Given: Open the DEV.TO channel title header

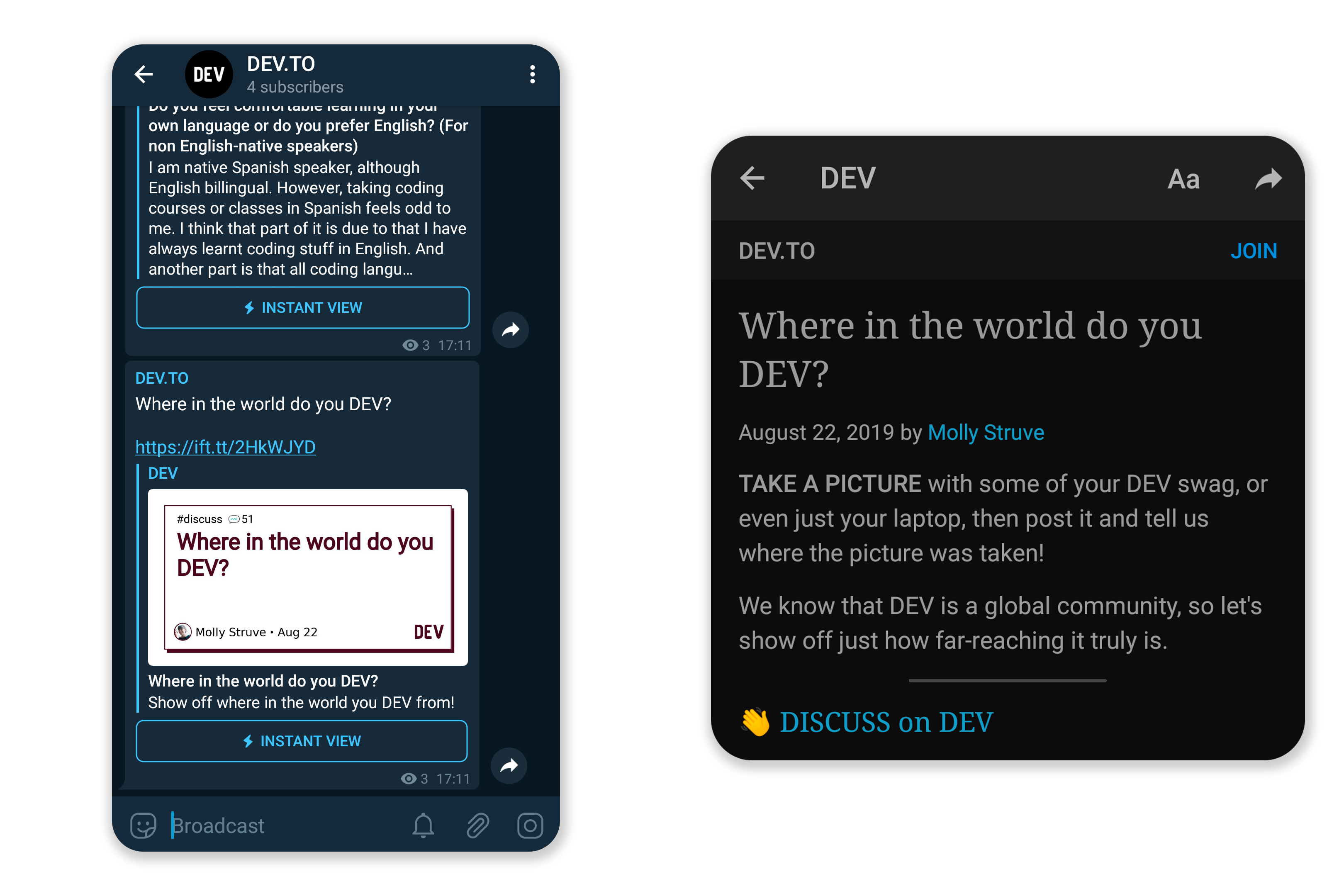Looking at the screenshot, I should pyautogui.click(x=280, y=64).
